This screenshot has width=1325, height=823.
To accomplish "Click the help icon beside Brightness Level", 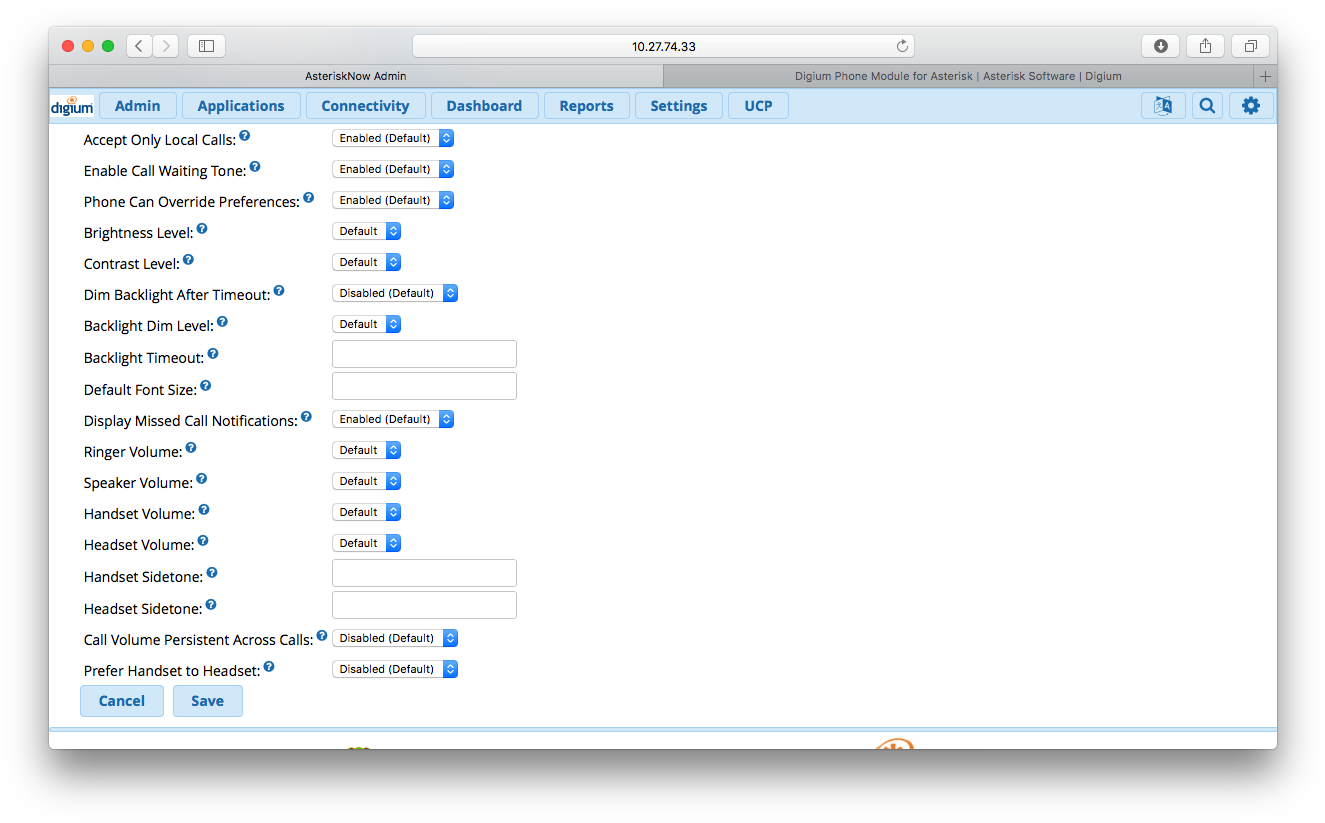I will click(202, 228).
